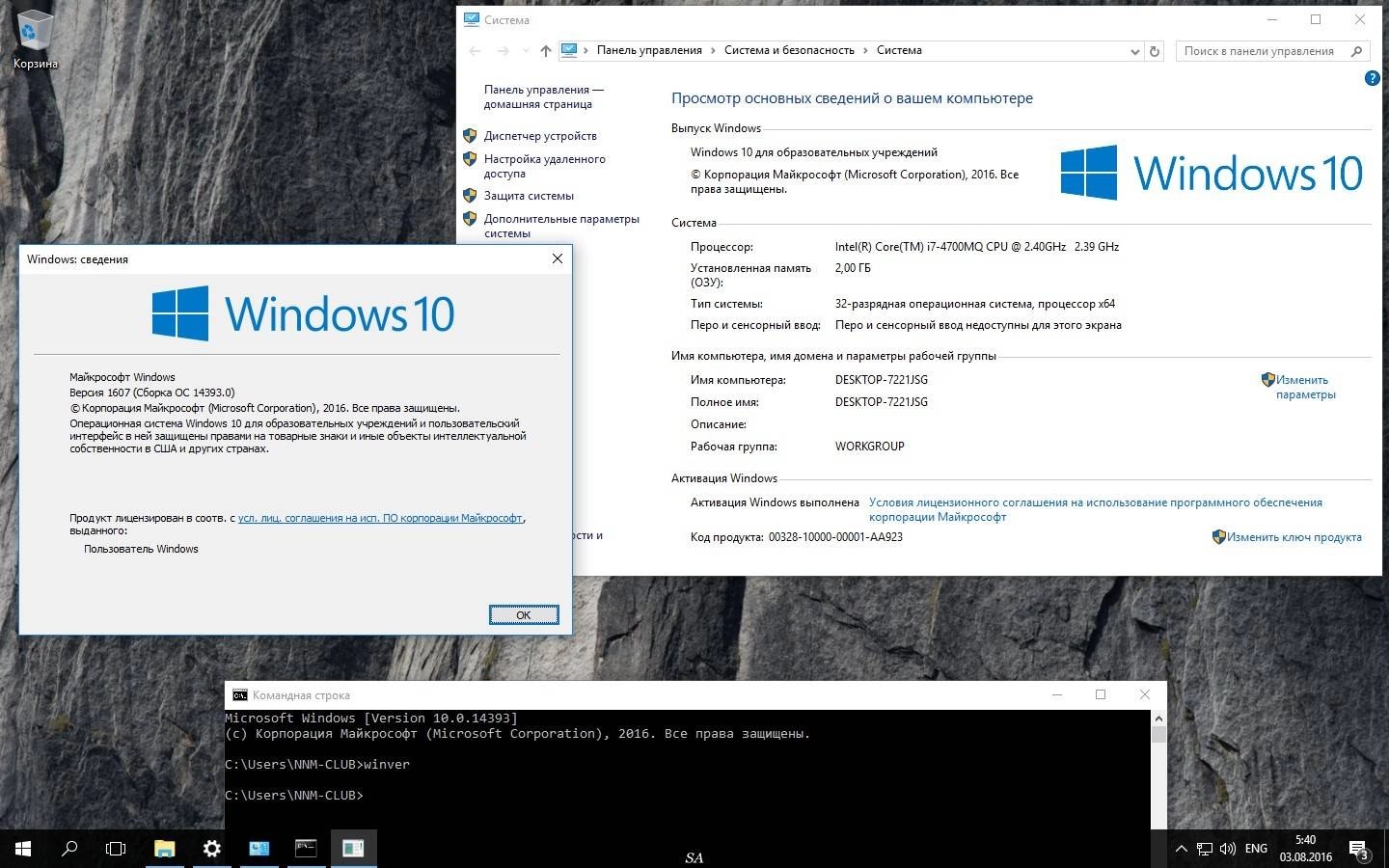Click the Версия 1607 build text in the dialog

pyautogui.click(x=151, y=393)
